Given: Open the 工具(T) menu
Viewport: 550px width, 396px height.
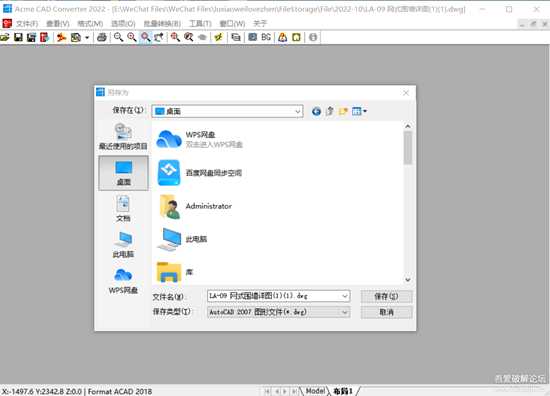Looking at the screenshot, I should coord(200,24).
